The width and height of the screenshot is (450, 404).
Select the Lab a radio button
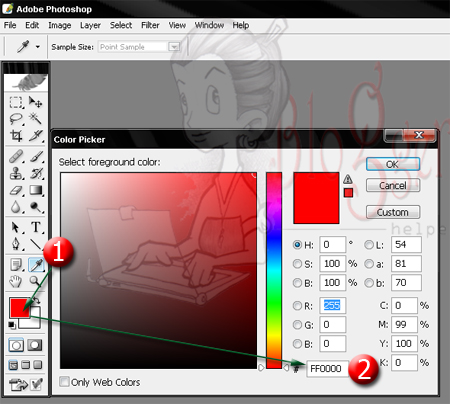click(x=369, y=264)
